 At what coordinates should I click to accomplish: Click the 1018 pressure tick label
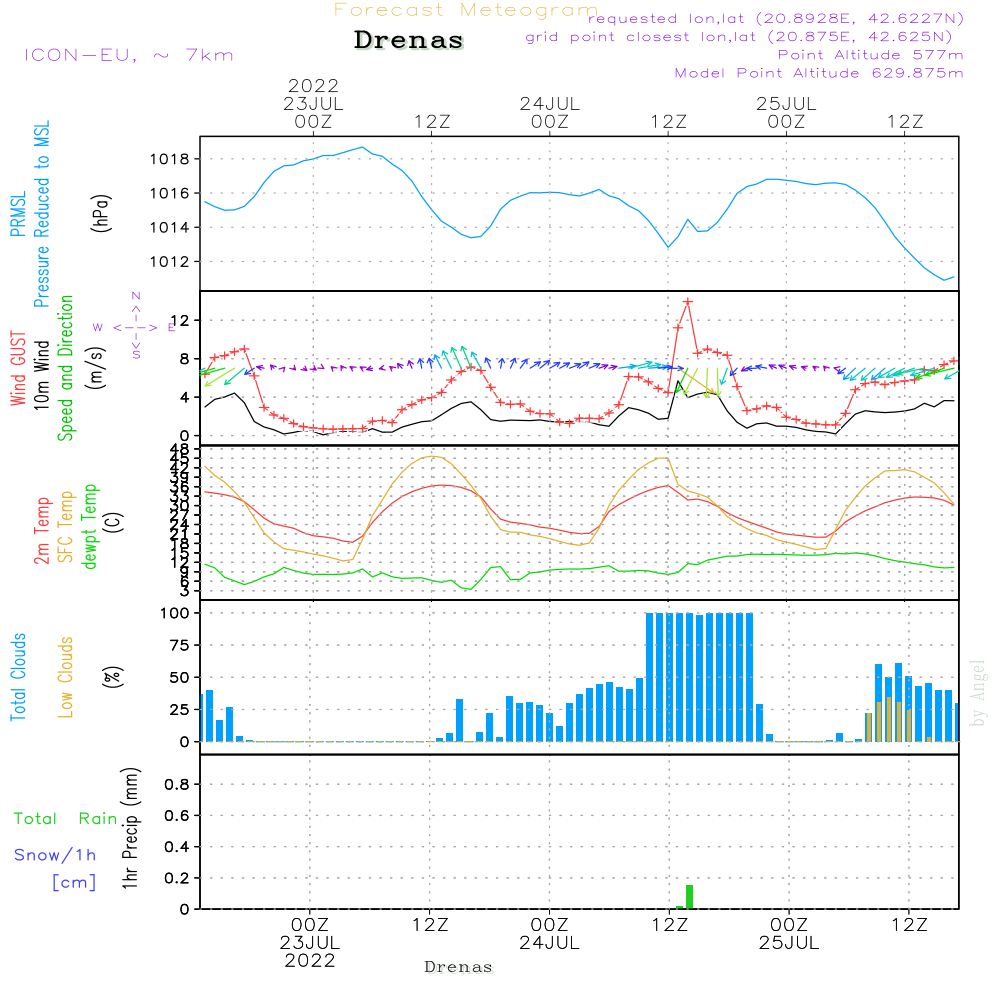pyautogui.click(x=170, y=159)
